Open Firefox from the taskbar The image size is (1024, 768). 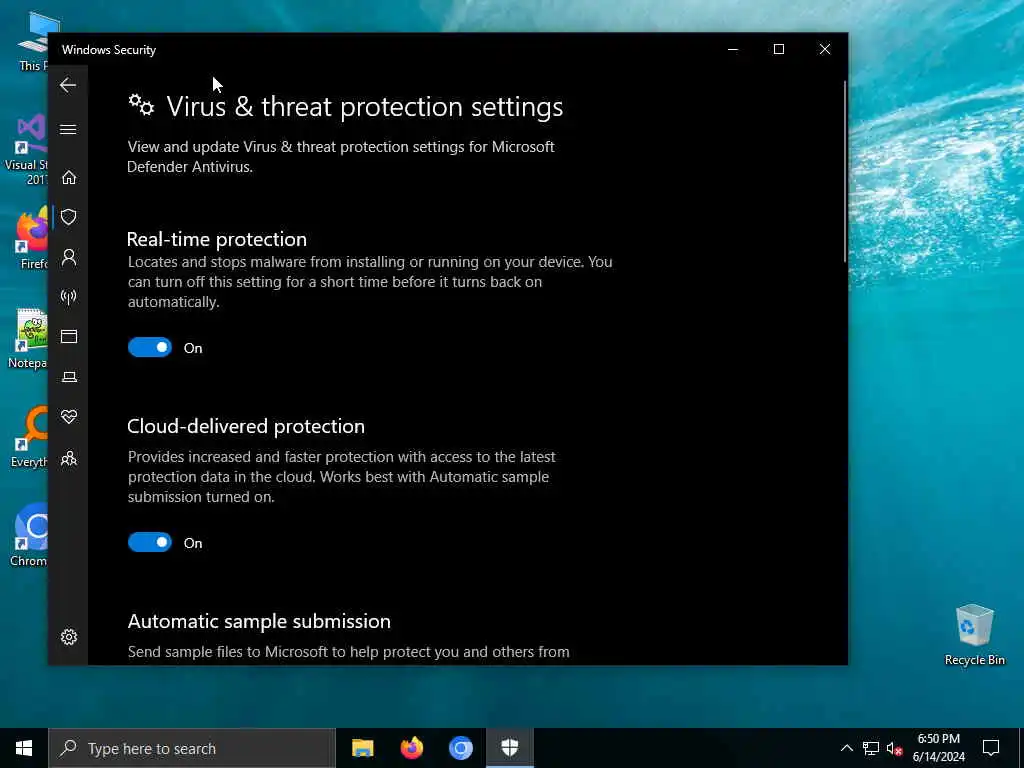coord(411,748)
